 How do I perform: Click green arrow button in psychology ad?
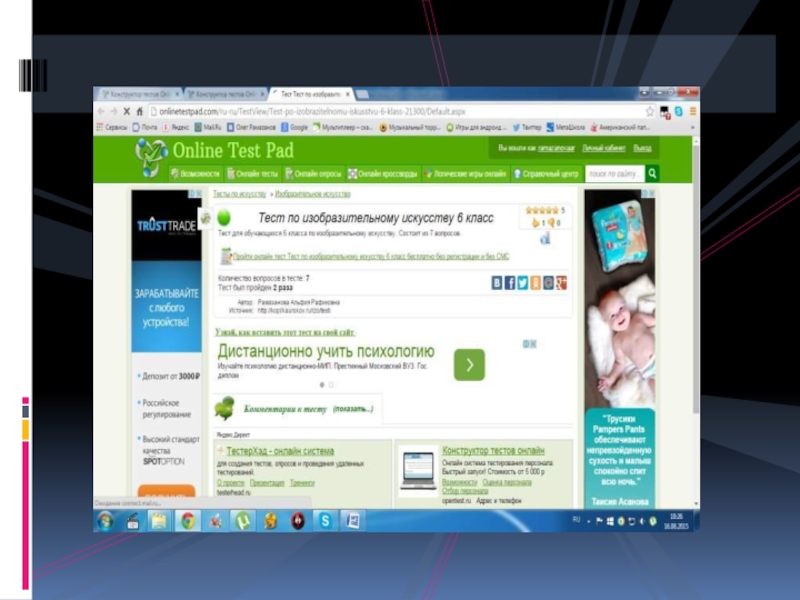click(469, 365)
